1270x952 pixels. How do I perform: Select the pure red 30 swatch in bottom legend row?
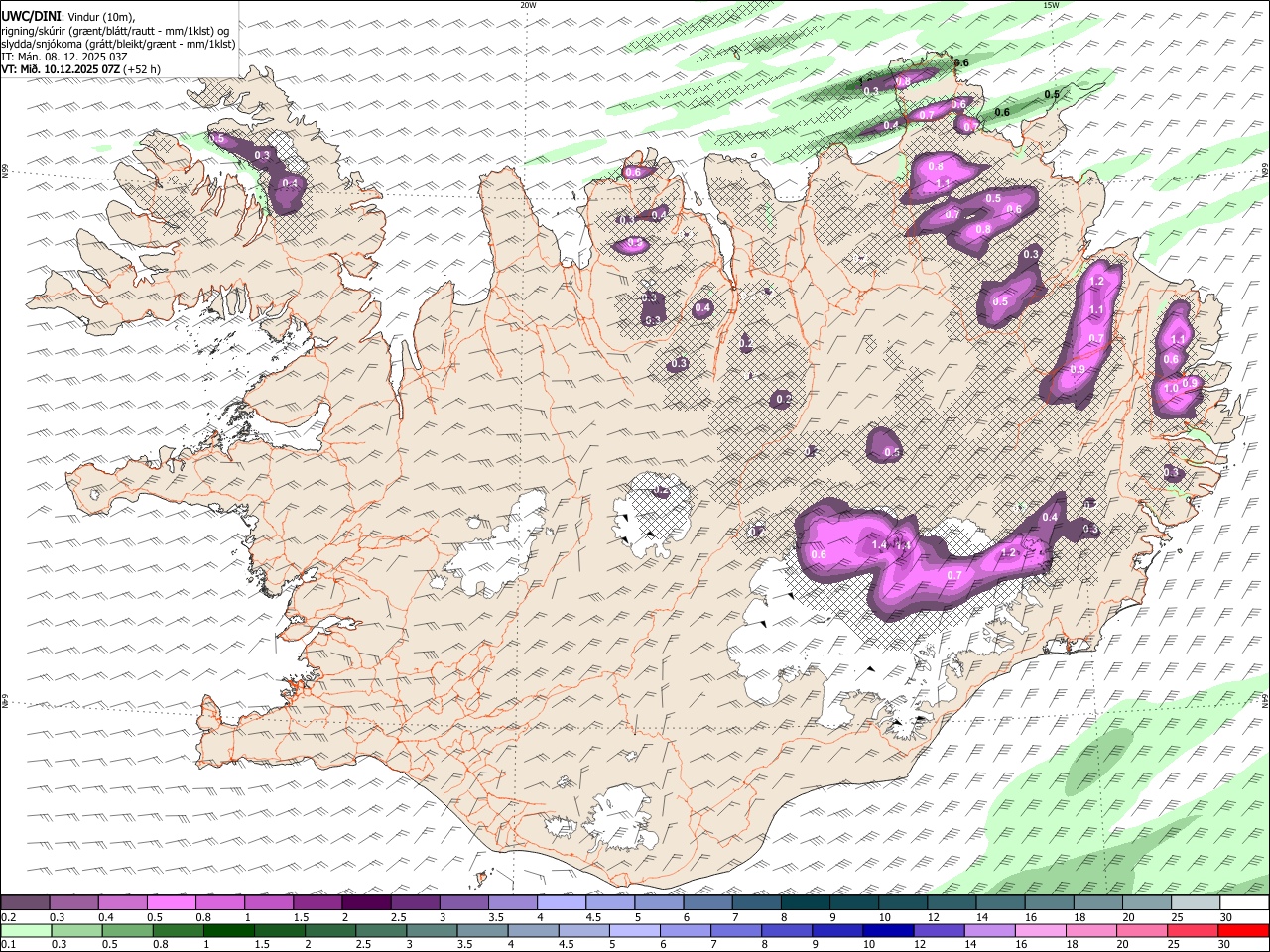(x=1243, y=931)
